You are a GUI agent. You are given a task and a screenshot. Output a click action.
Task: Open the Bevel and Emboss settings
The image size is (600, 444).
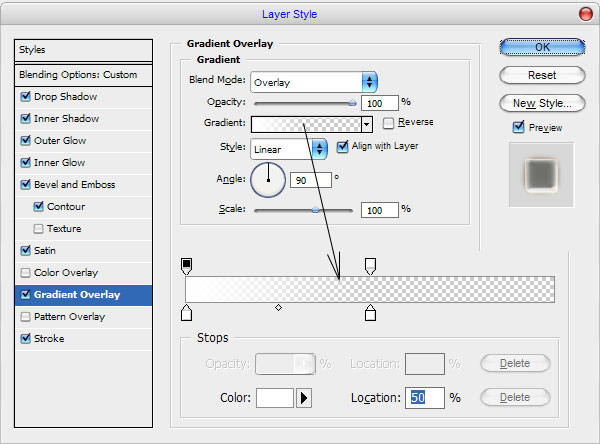pos(75,185)
